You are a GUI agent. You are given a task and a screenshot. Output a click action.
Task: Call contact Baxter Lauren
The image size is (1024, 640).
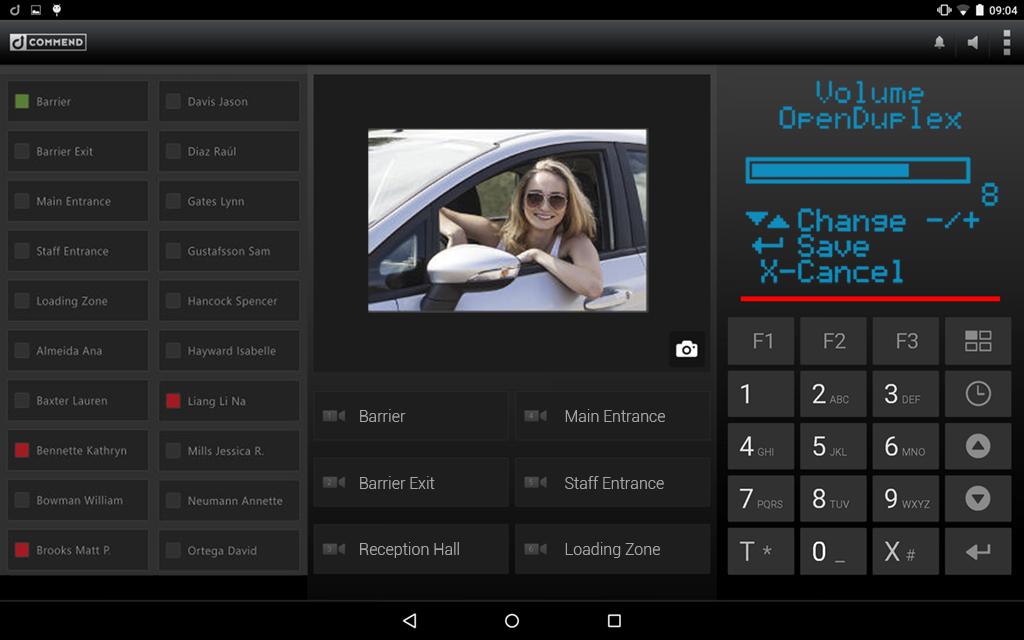[x=78, y=400]
